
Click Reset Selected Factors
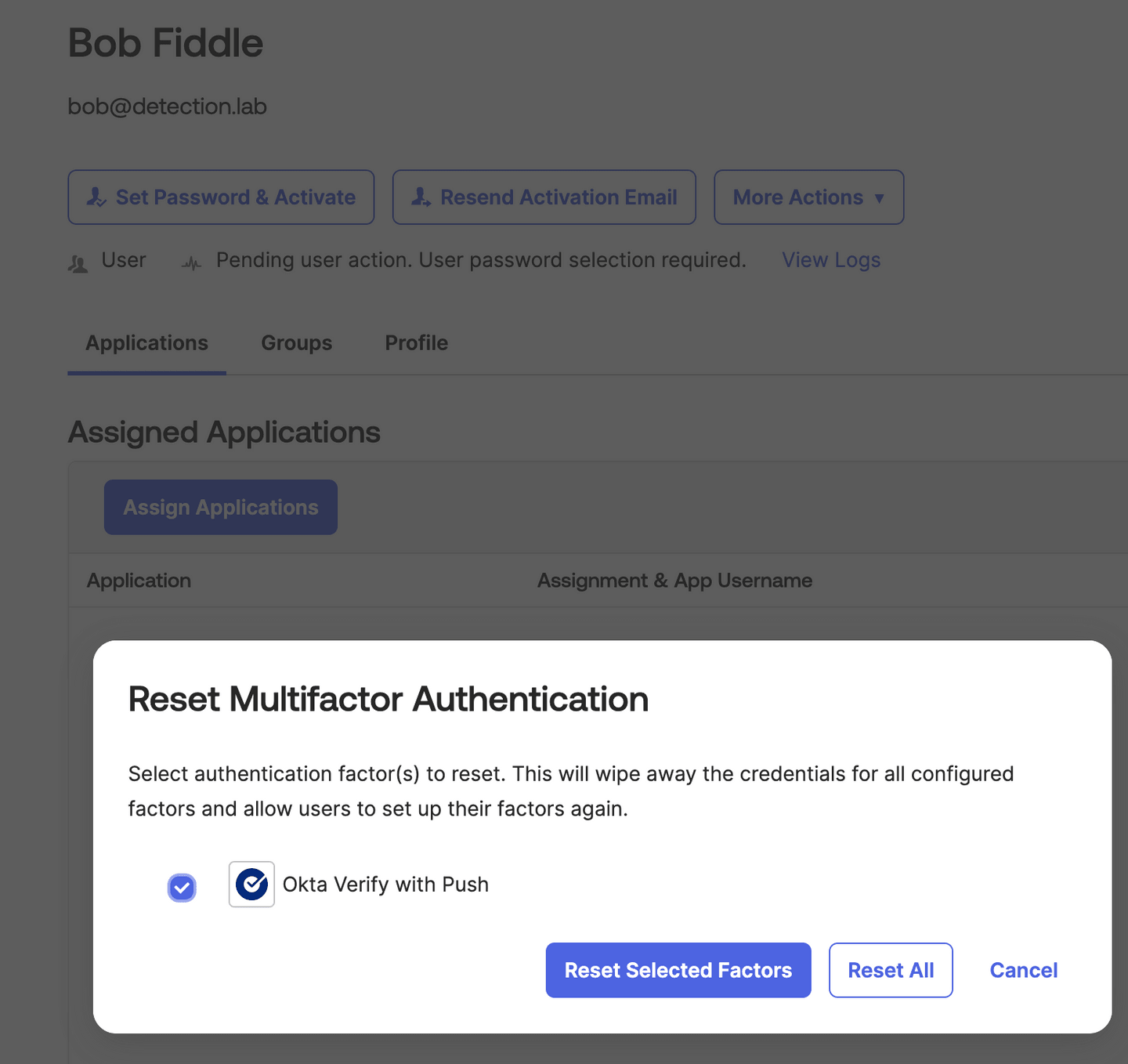coord(678,970)
